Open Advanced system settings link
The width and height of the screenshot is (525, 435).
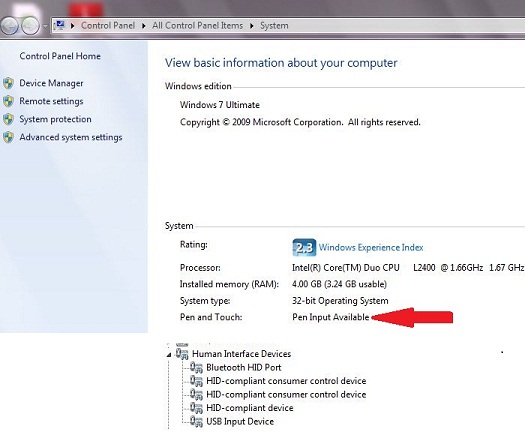[x=71, y=137]
